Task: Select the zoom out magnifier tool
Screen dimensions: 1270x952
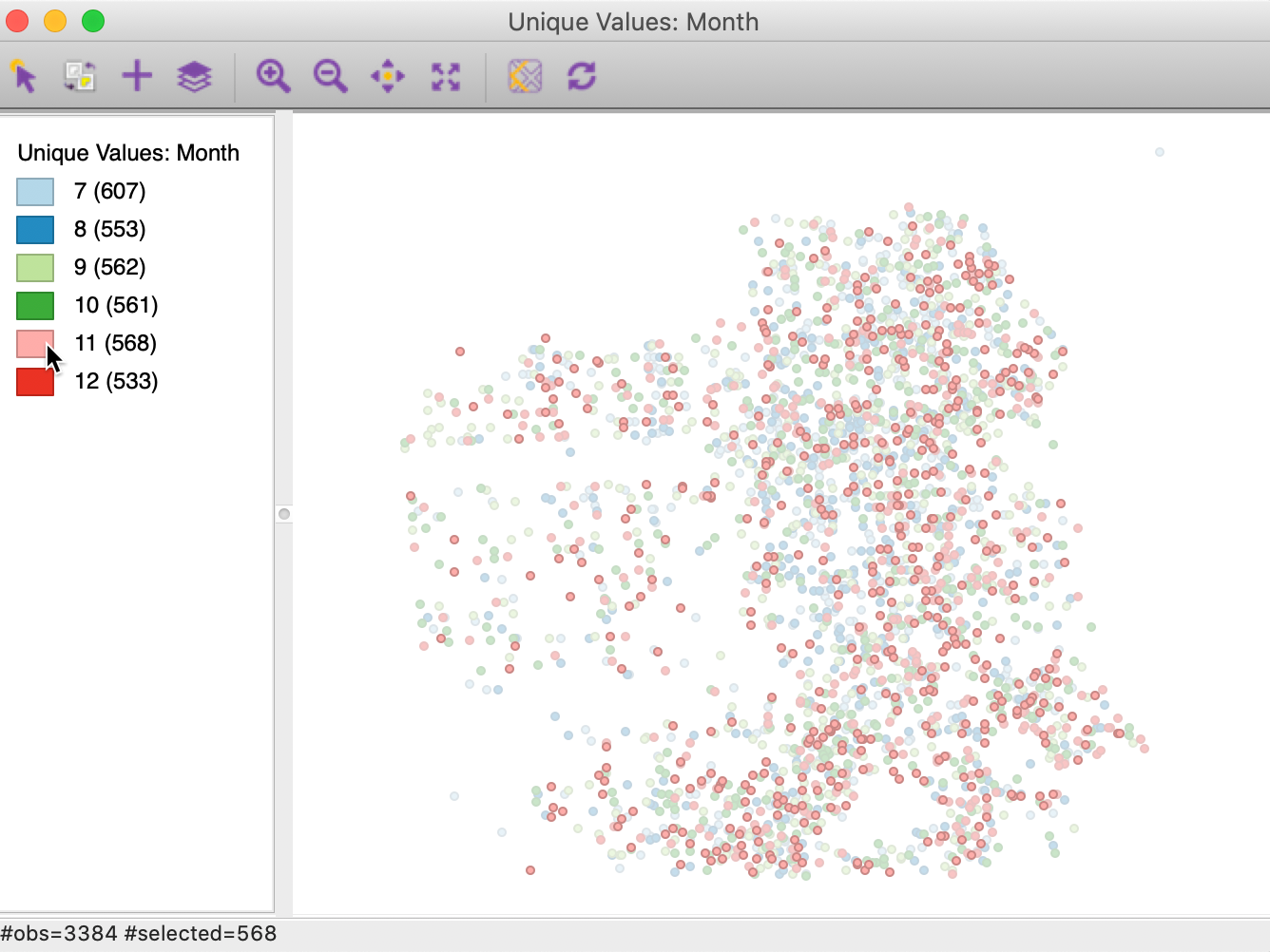Action: coord(330,76)
